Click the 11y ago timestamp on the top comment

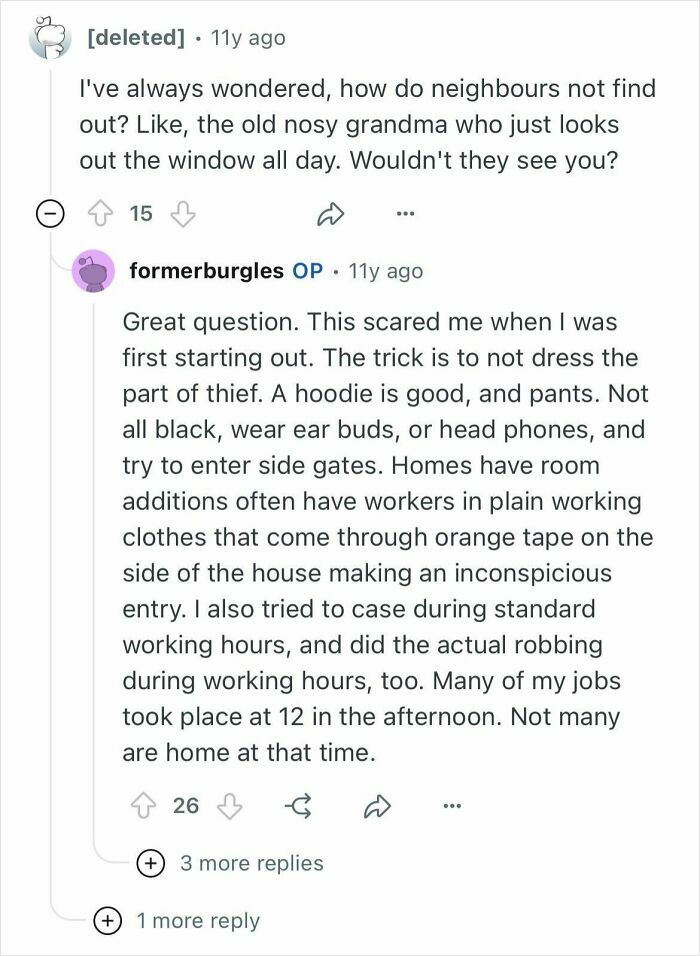[247, 37]
